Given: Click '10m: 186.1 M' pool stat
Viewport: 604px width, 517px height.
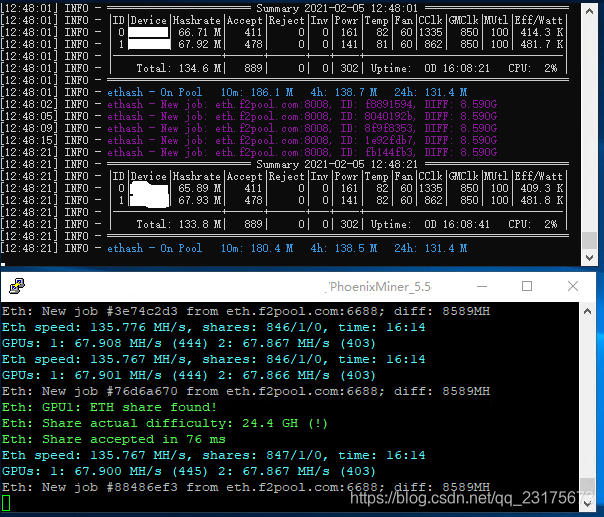Looking at the screenshot, I should tap(257, 92).
